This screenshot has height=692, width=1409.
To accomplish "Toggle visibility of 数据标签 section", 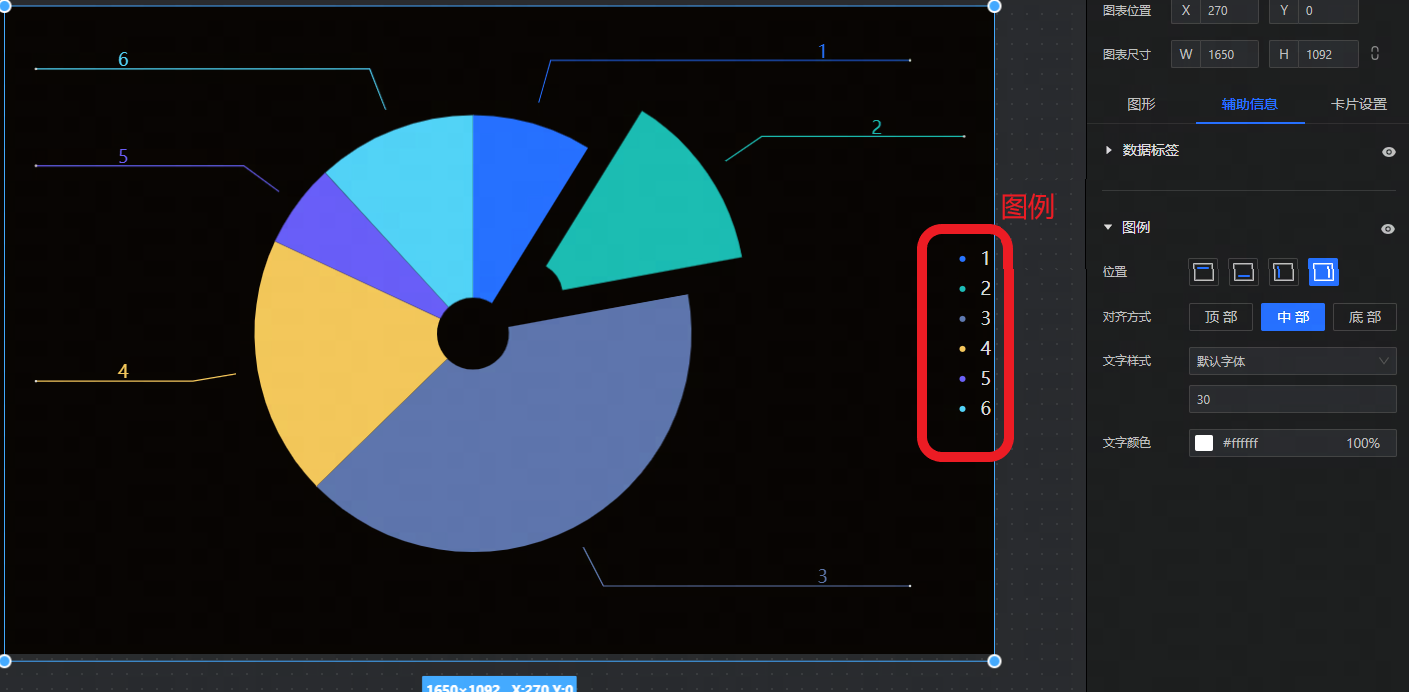I will [1388, 151].
